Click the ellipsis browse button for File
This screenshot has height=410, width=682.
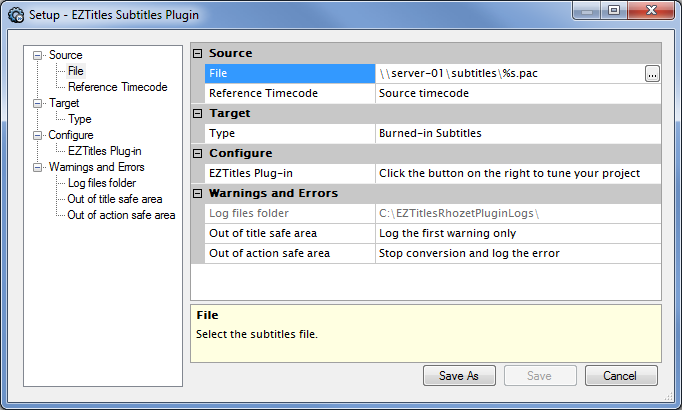[652, 73]
